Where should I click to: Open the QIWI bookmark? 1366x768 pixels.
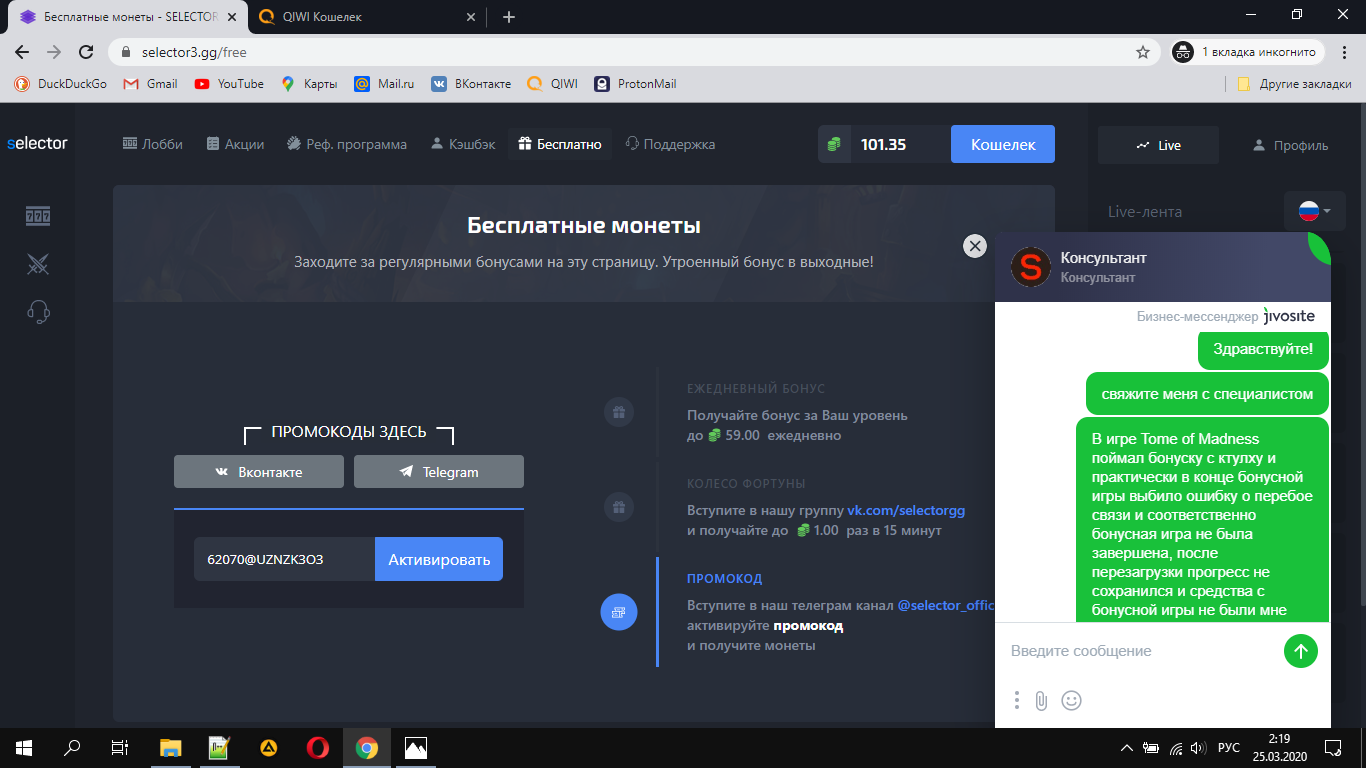pos(553,84)
